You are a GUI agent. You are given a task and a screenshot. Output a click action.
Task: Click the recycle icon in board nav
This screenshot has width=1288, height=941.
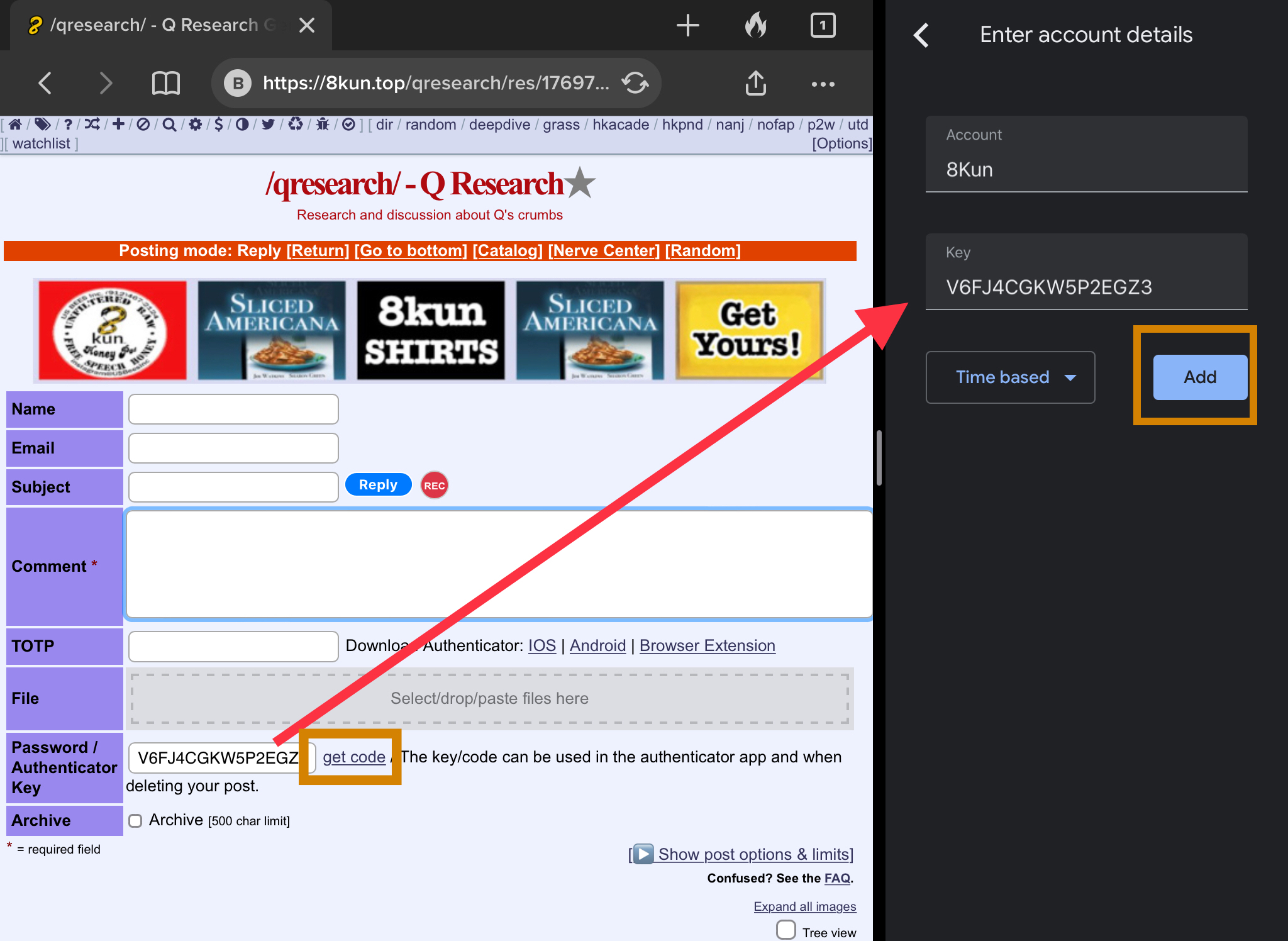(295, 124)
